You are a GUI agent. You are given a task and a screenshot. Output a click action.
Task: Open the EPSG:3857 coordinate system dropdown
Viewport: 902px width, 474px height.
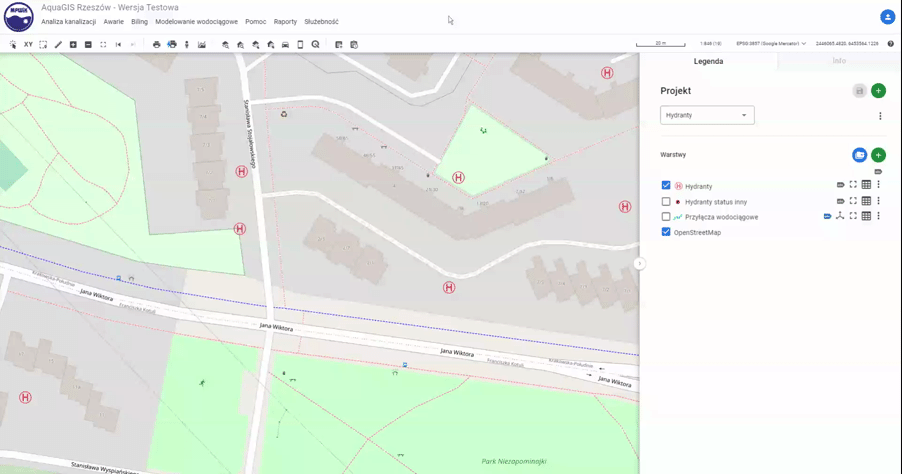click(770, 44)
